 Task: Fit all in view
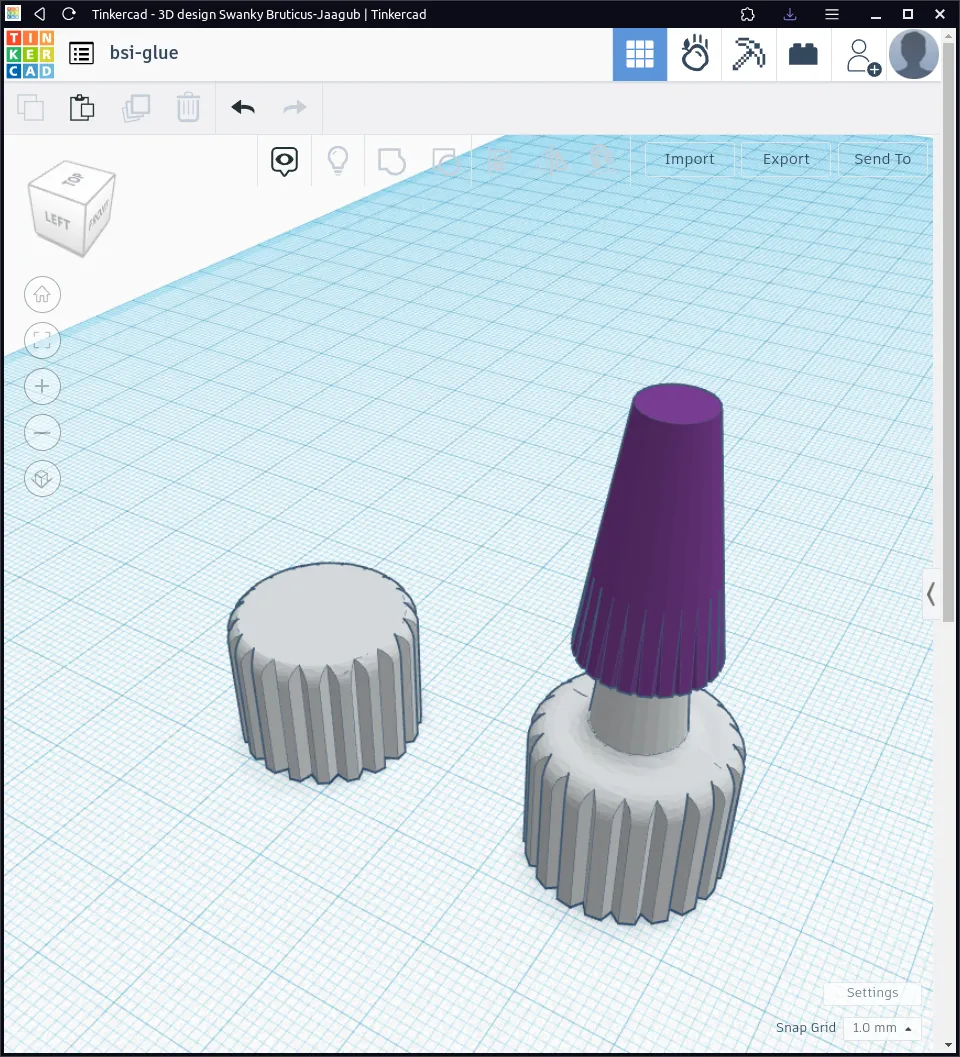[x=42, y=340]
